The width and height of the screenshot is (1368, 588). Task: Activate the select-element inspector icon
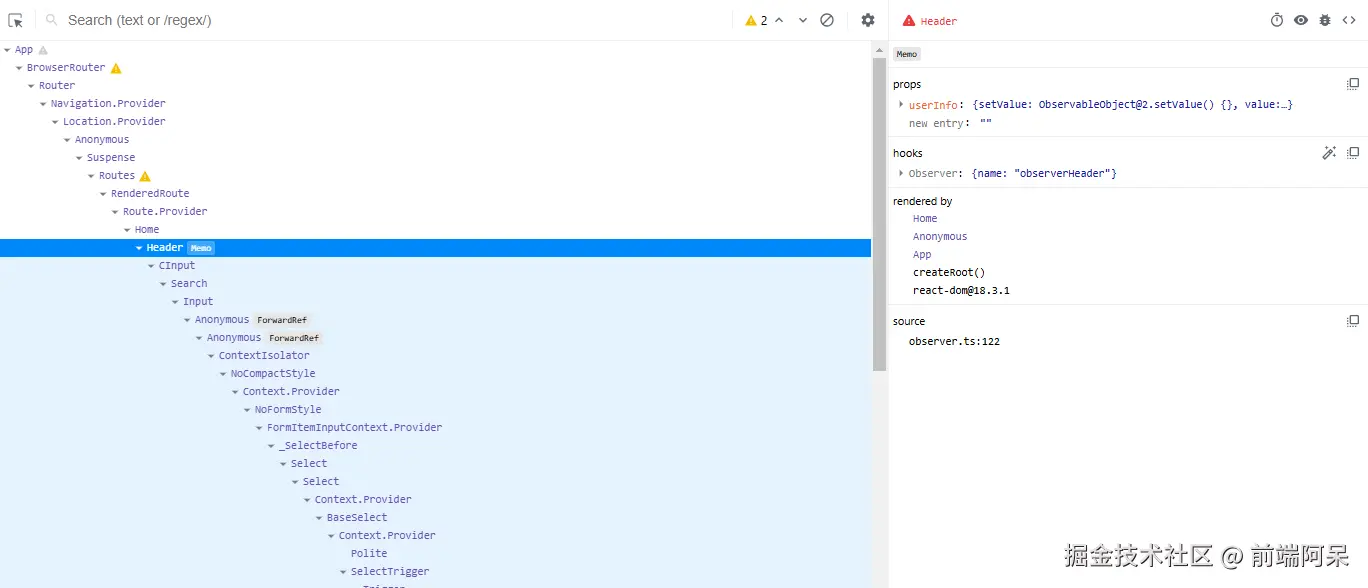[x=16, y=20]
